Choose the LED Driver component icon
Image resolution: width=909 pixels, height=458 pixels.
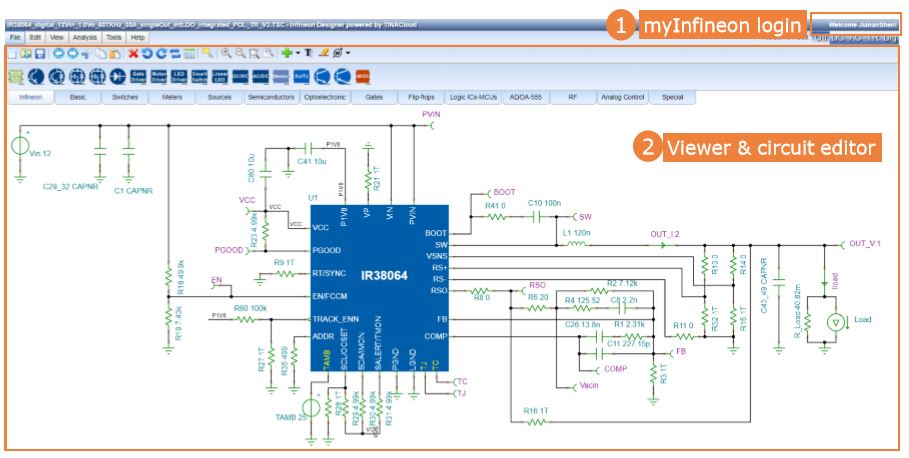(x=179, y=77)
